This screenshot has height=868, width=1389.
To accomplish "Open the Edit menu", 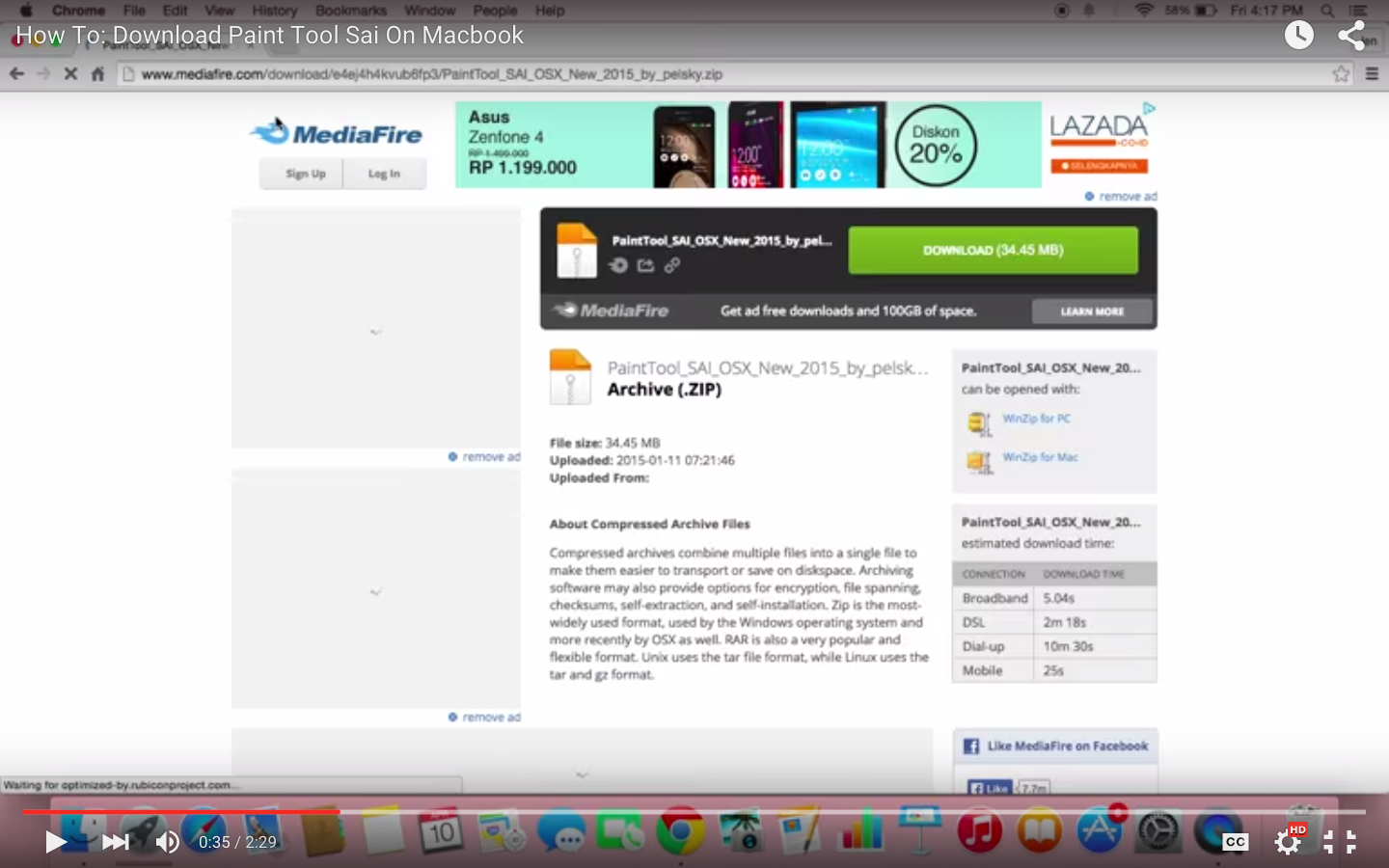I will click(175, 11).
